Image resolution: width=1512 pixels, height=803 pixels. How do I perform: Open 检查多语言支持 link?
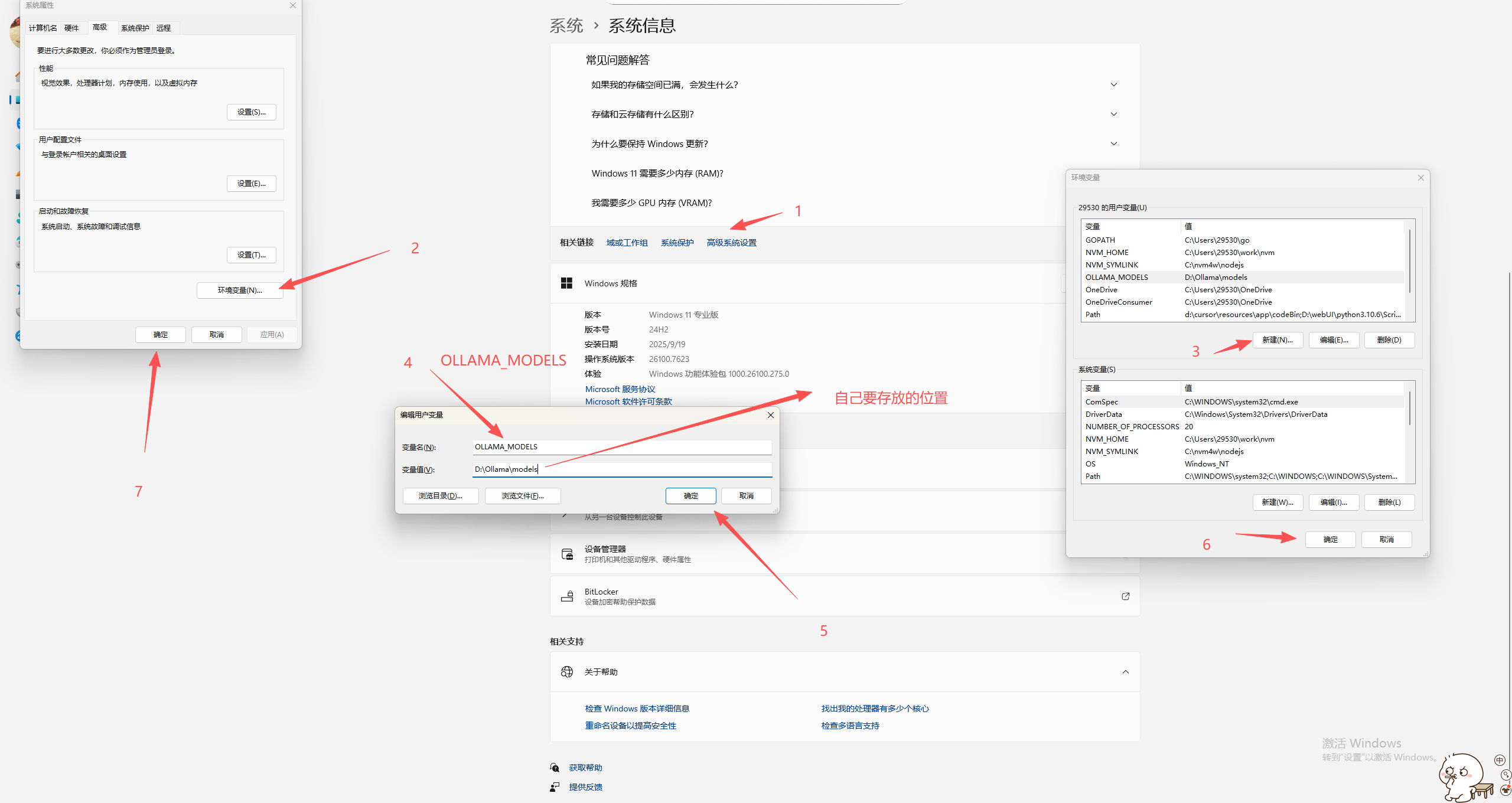(x=850, y=726)
